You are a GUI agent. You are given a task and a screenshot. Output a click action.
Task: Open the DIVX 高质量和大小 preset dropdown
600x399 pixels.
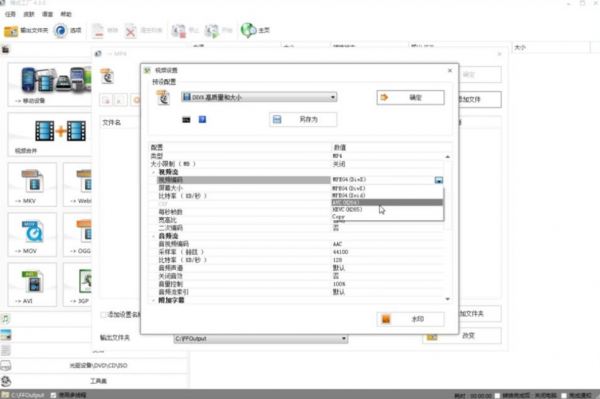pos(259,97)
